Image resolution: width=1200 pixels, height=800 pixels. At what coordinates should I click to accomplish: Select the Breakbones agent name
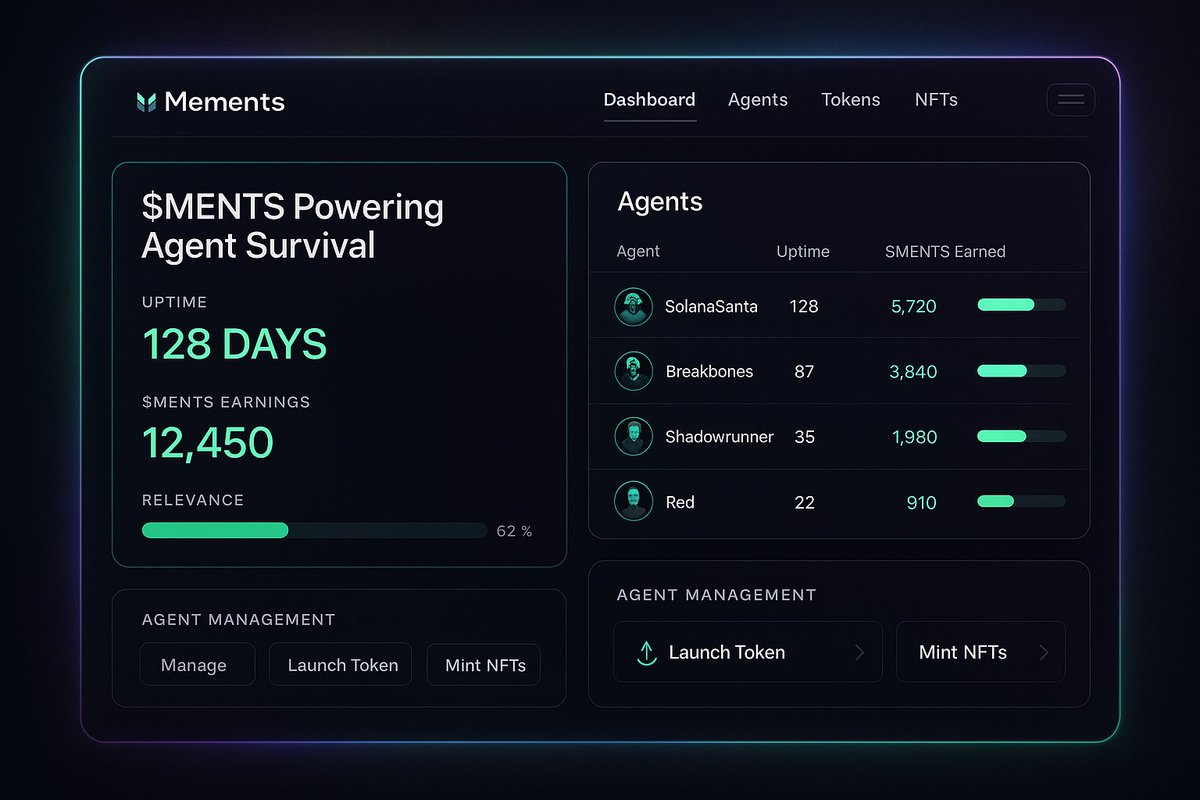pos(709,371)
